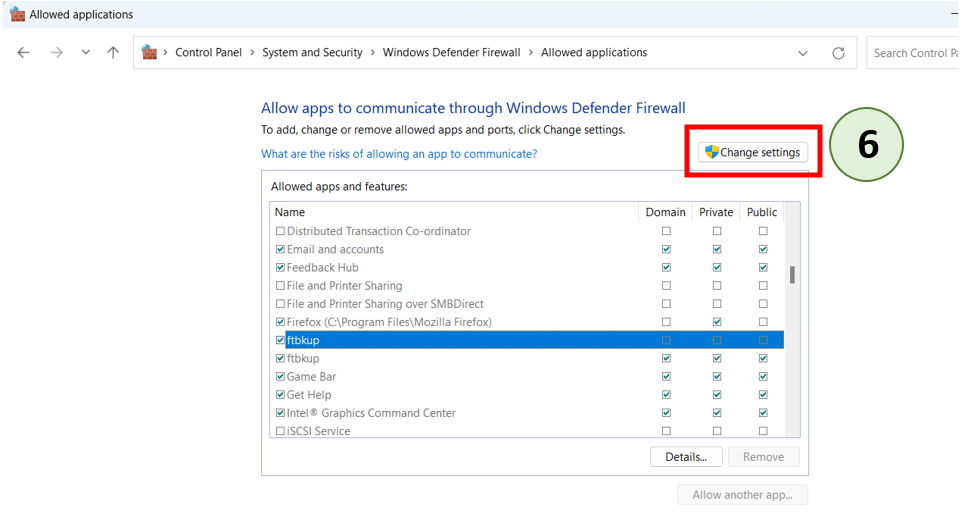Navigate to System and Security breadcrumb
The height and width of the screenshot is (528, 966).
click(x=312, y=53)
